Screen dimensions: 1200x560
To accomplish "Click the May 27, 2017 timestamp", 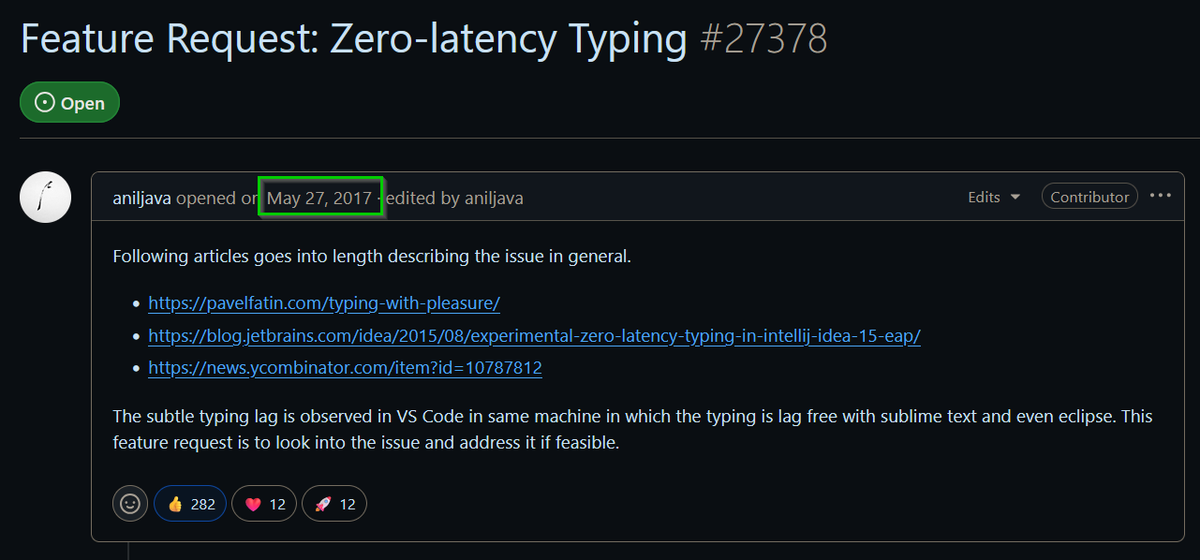I will coord(320,198).
